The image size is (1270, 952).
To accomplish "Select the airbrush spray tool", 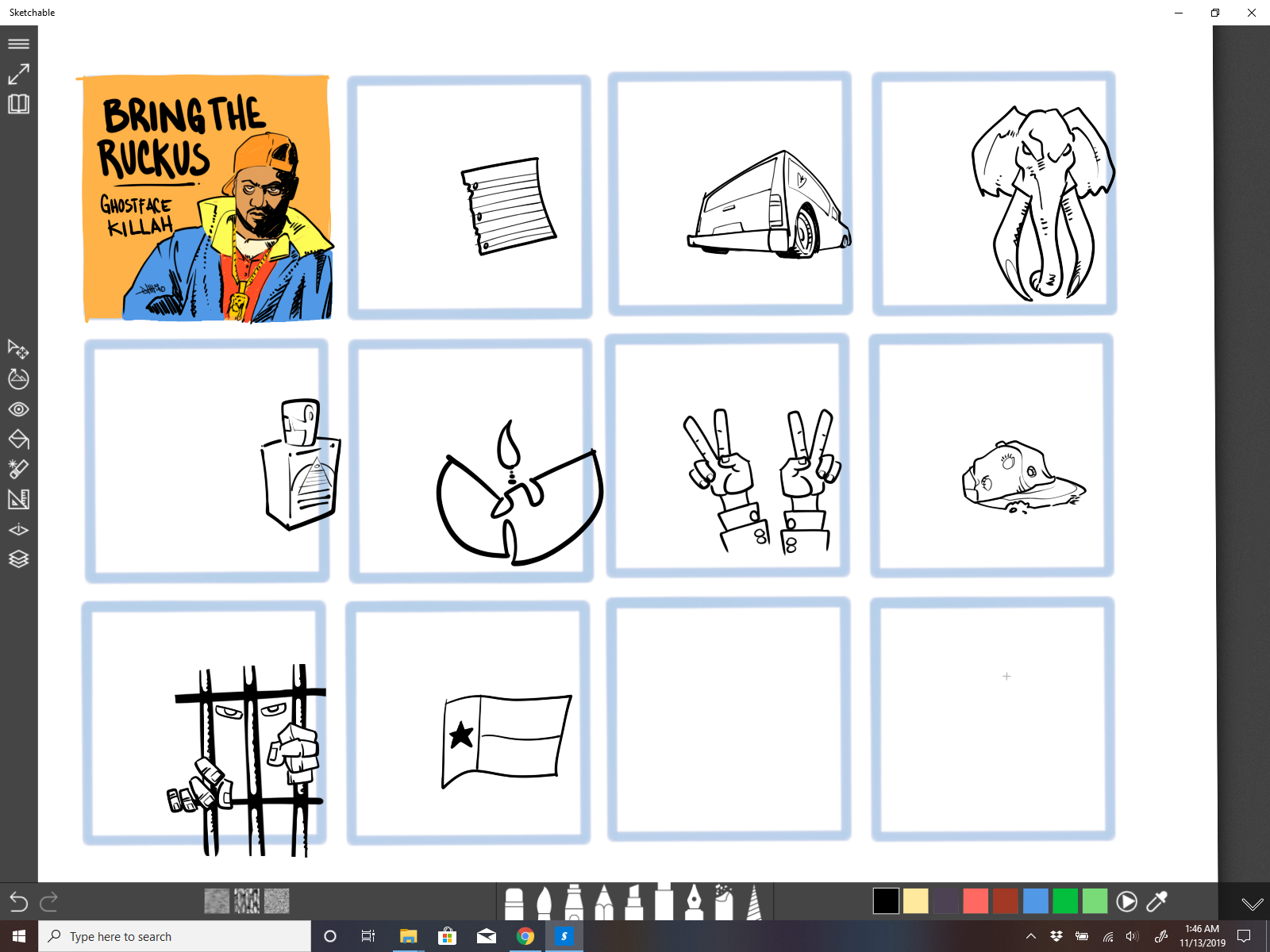I will (x=724, y=903).
